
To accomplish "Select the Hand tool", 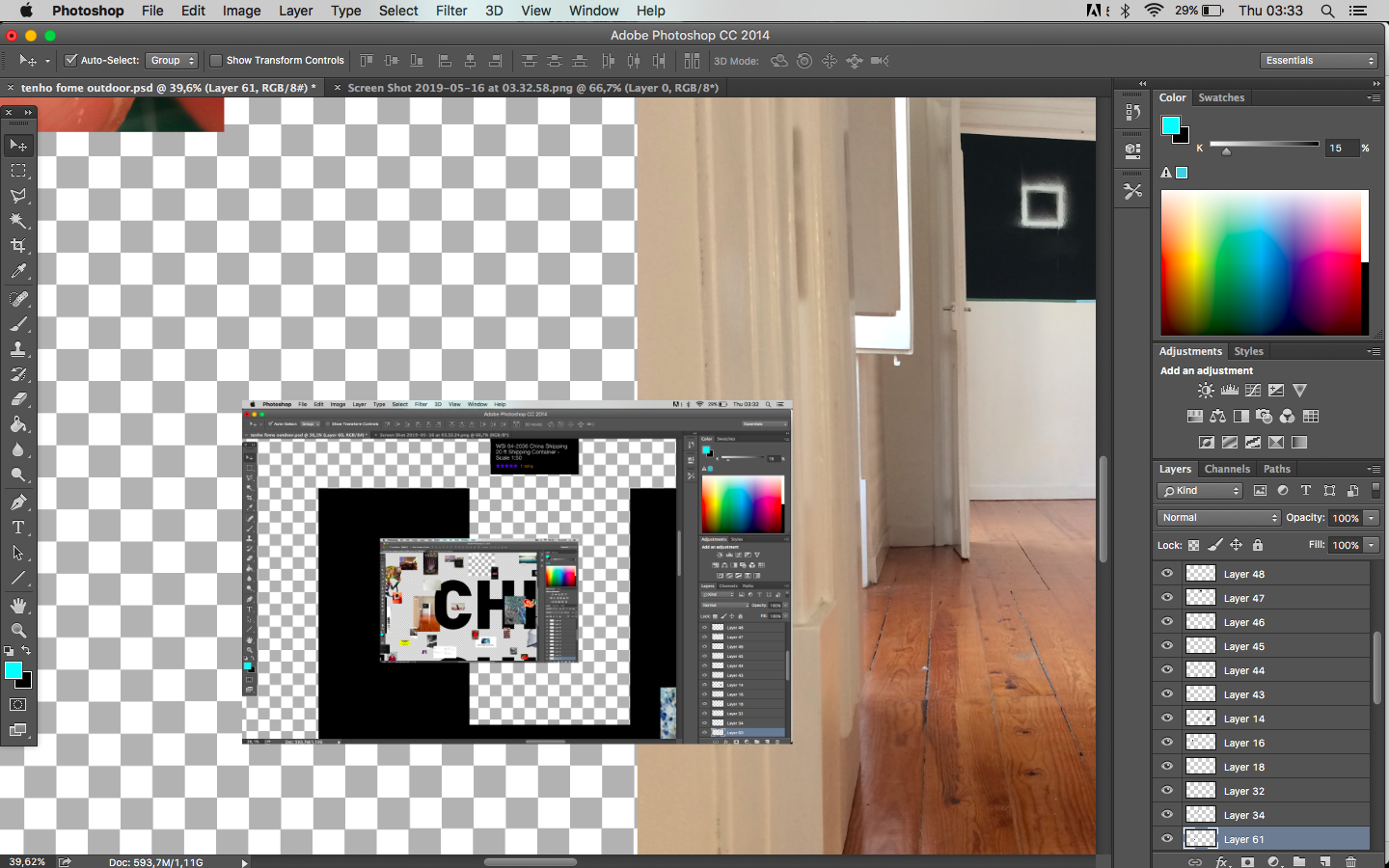I will point(18,605).
